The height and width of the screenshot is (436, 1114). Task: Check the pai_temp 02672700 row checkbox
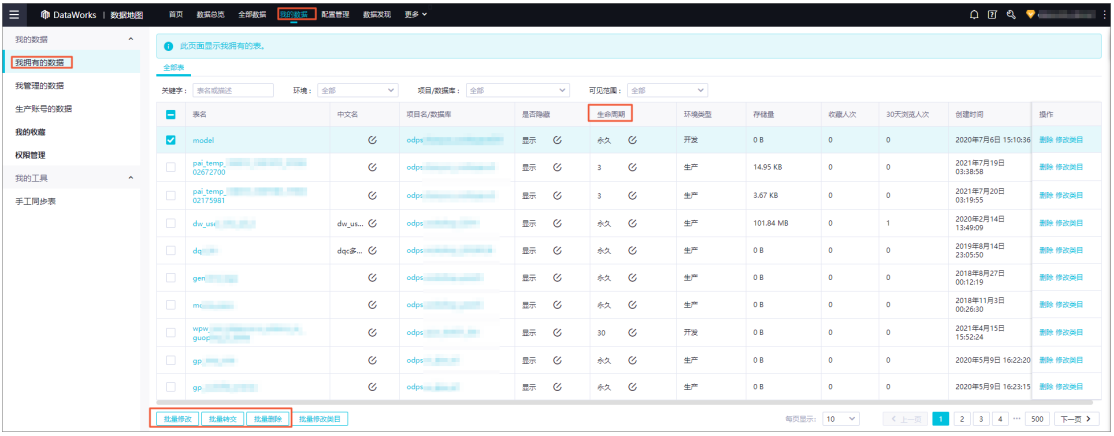[x=171, y=168]
